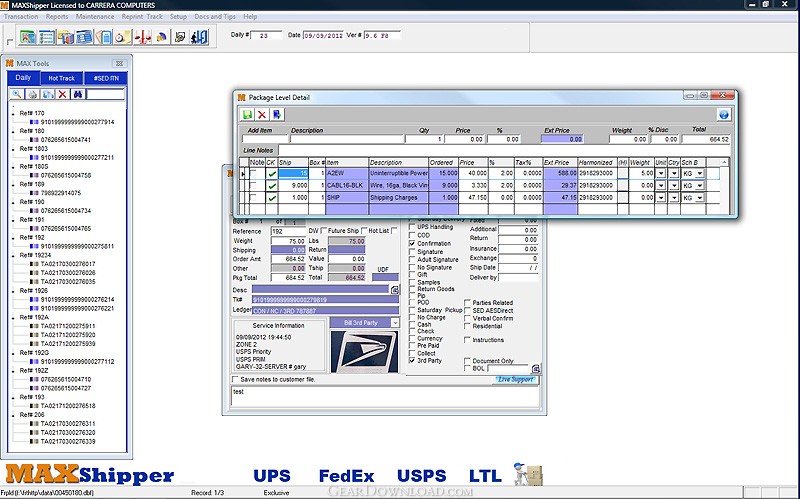Open Unit dropdown in the A2EW row
This screenshot has width=800, height=499.
point(661,173)
